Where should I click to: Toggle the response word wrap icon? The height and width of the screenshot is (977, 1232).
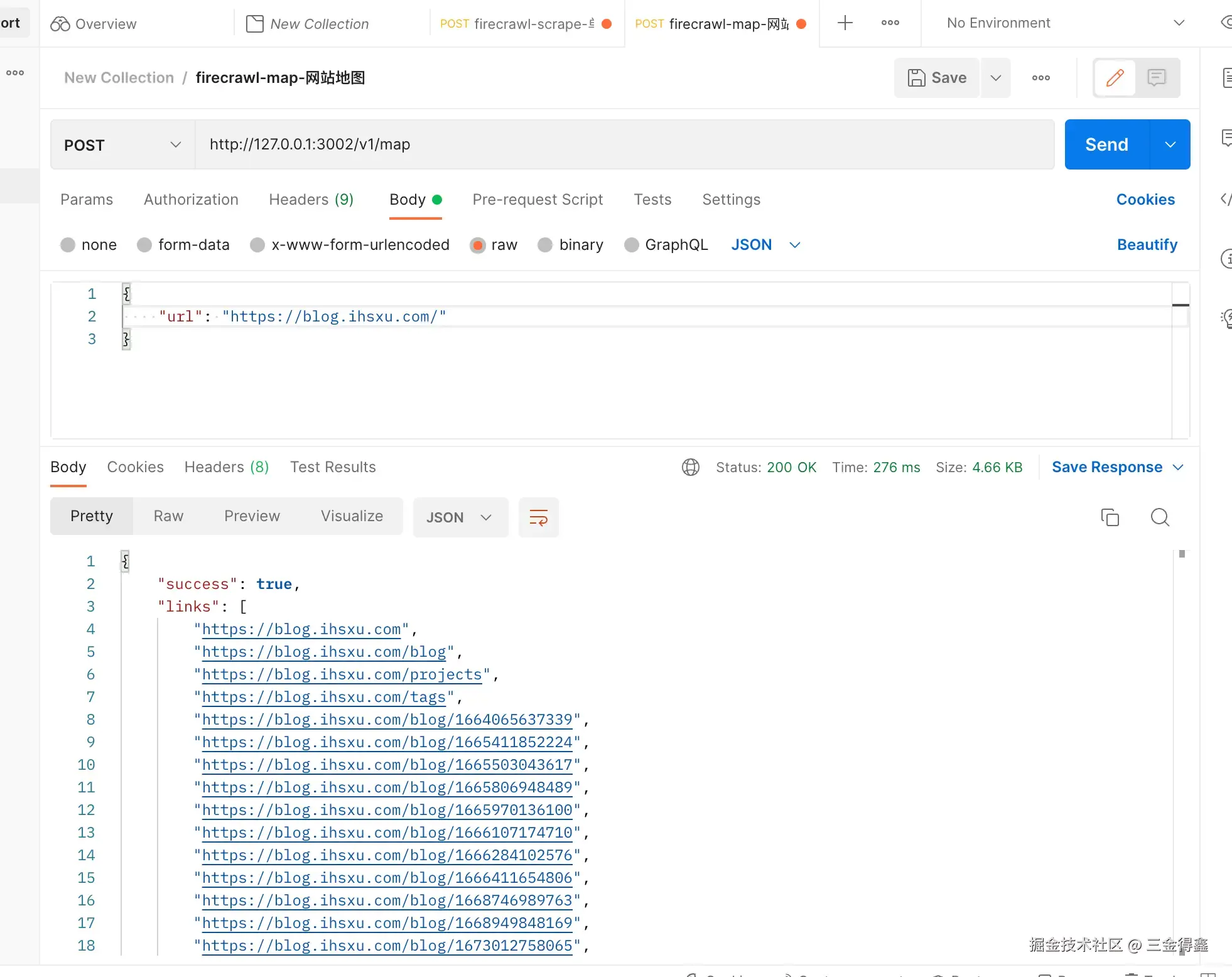click(538, 517)
